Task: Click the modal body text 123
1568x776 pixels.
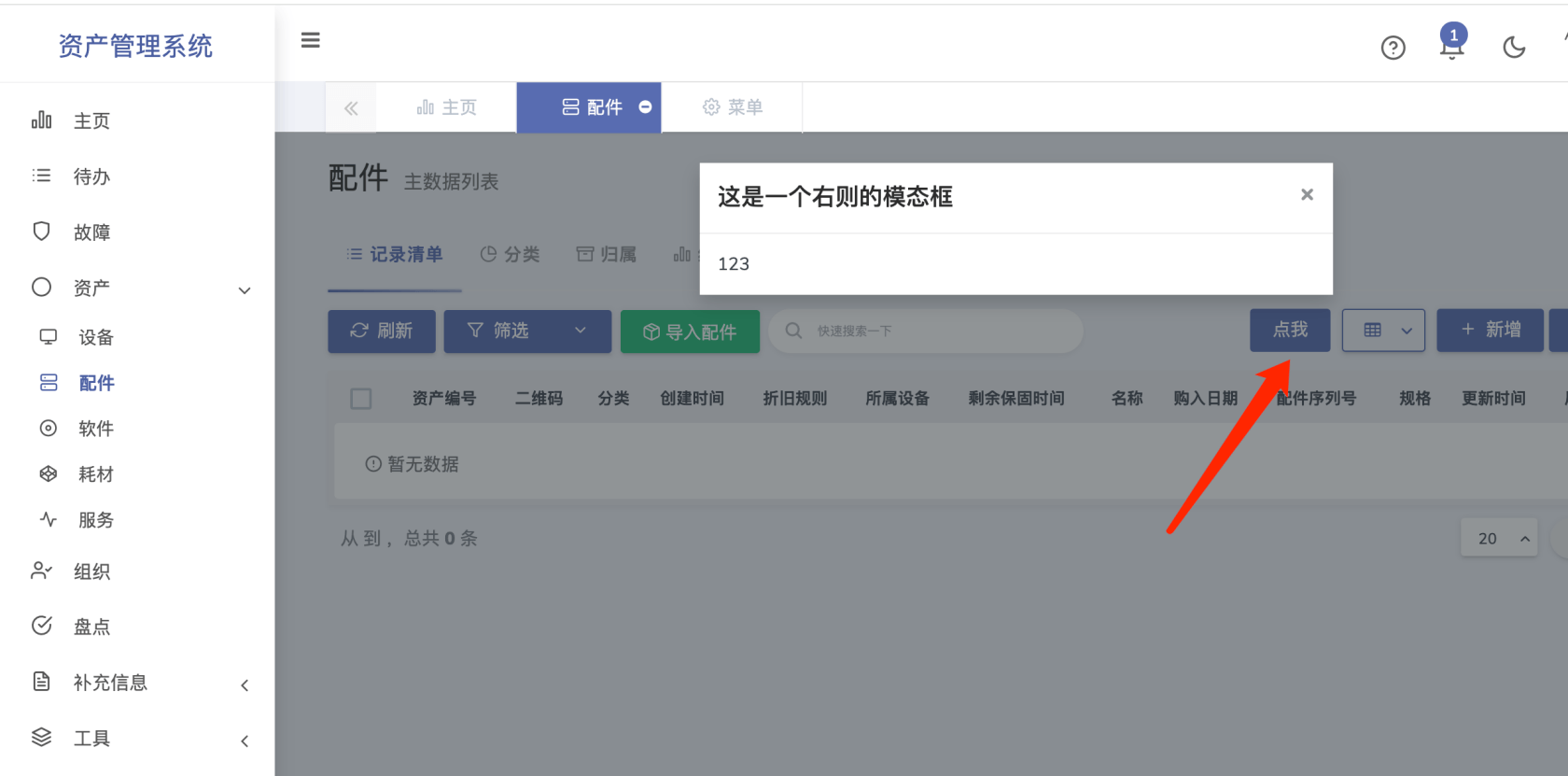Action: point(734,264)
